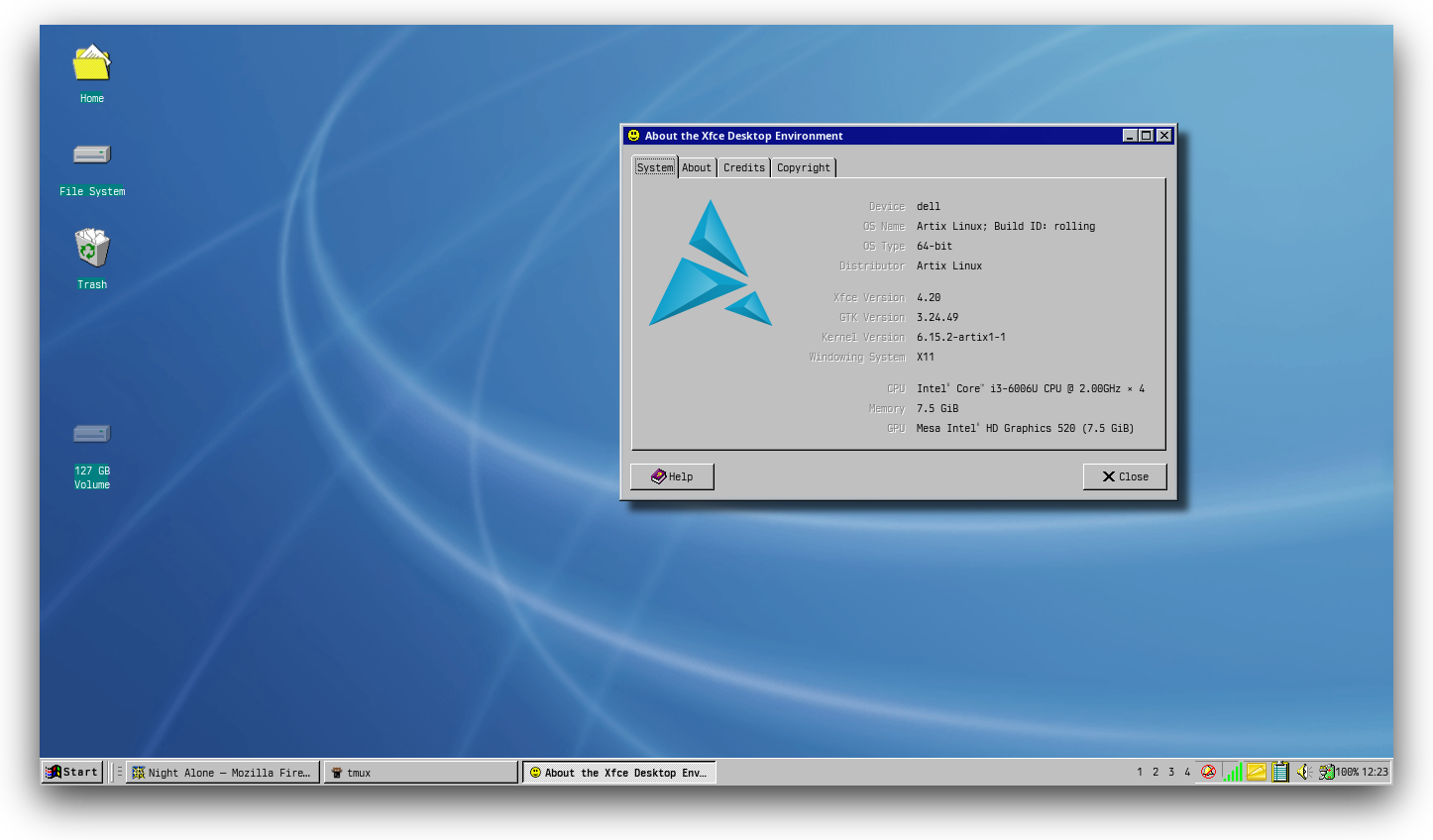Viewport: 1433px width, 840px height.
Task: Switch to the About tab
Action: (x=696, y=166)
